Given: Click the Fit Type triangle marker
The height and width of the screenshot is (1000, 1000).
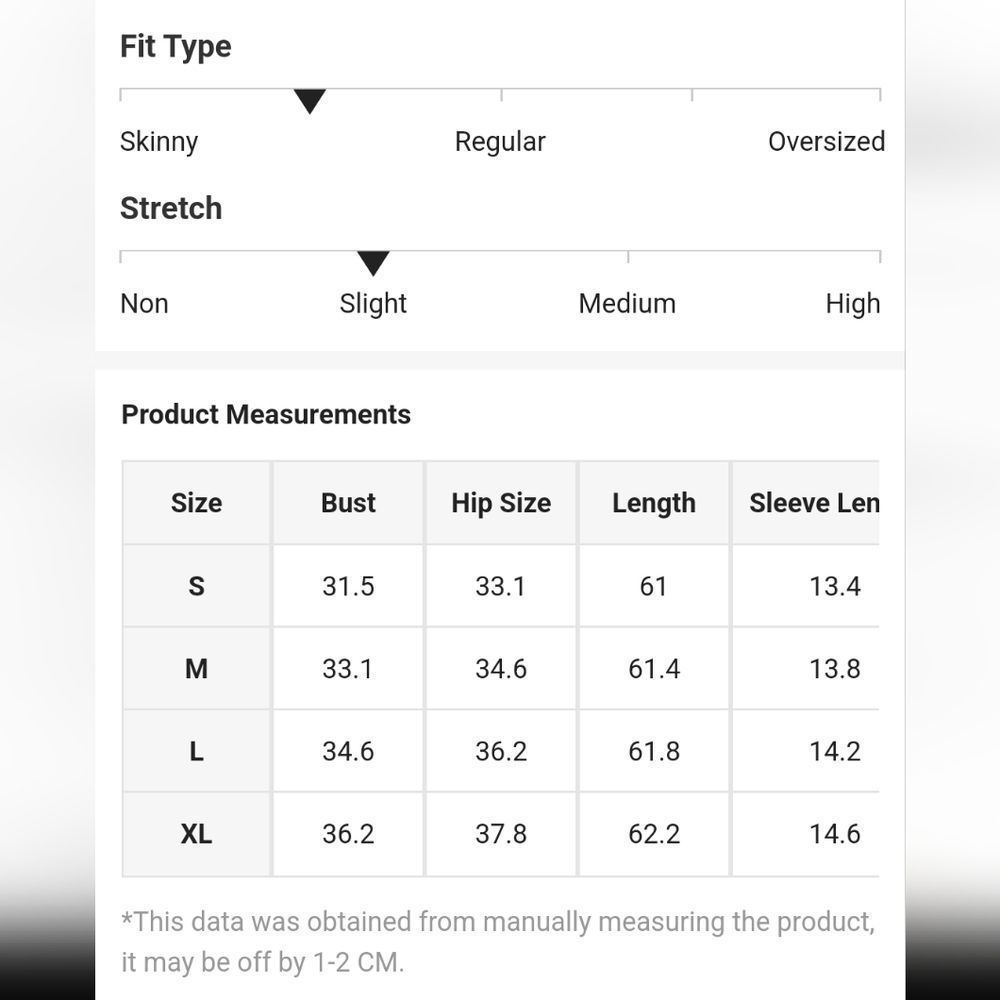Looking at the screenshot, I should click(x=310, y=101).
